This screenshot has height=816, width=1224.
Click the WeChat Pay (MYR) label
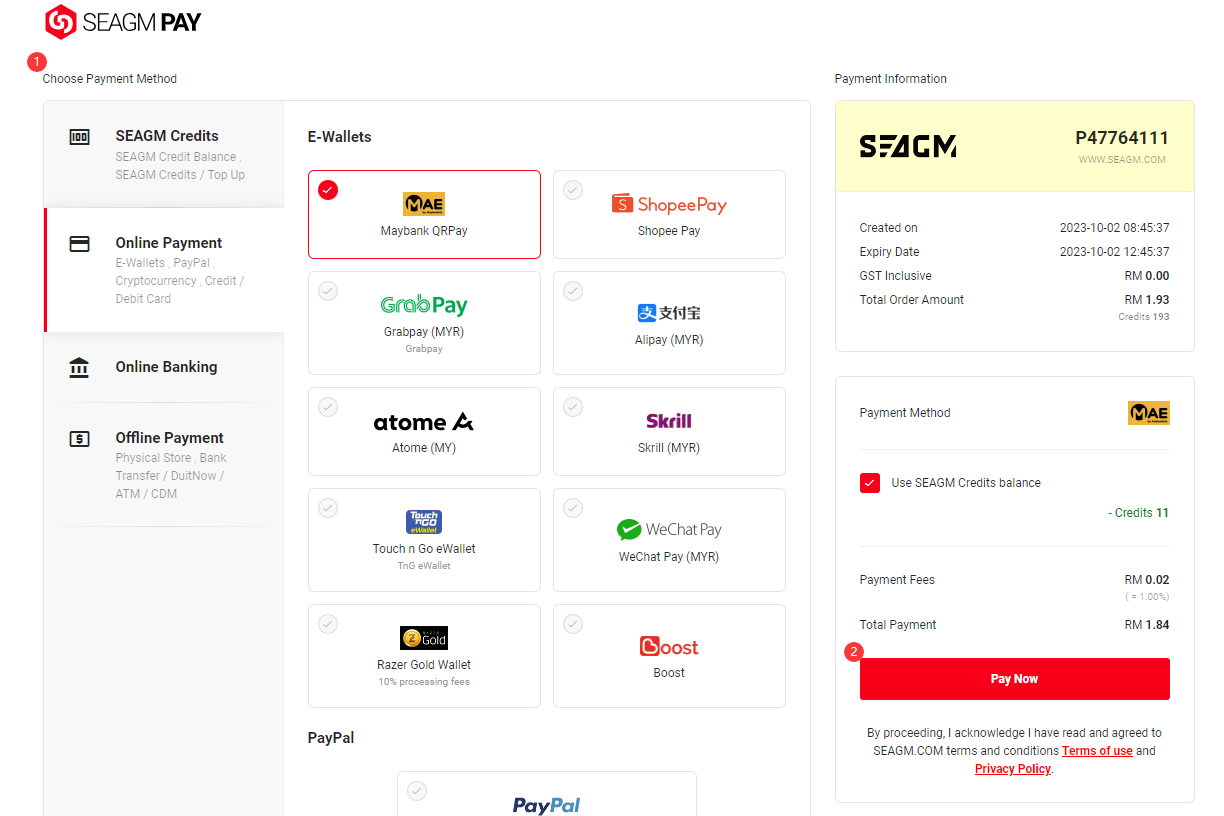[x=669, y=557]
